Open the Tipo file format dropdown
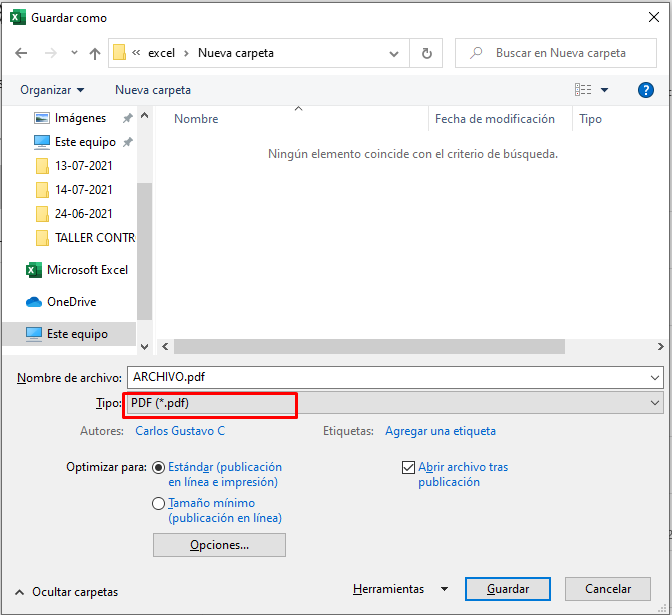Screen dimensions: 672x615 [x=394, y=403]
